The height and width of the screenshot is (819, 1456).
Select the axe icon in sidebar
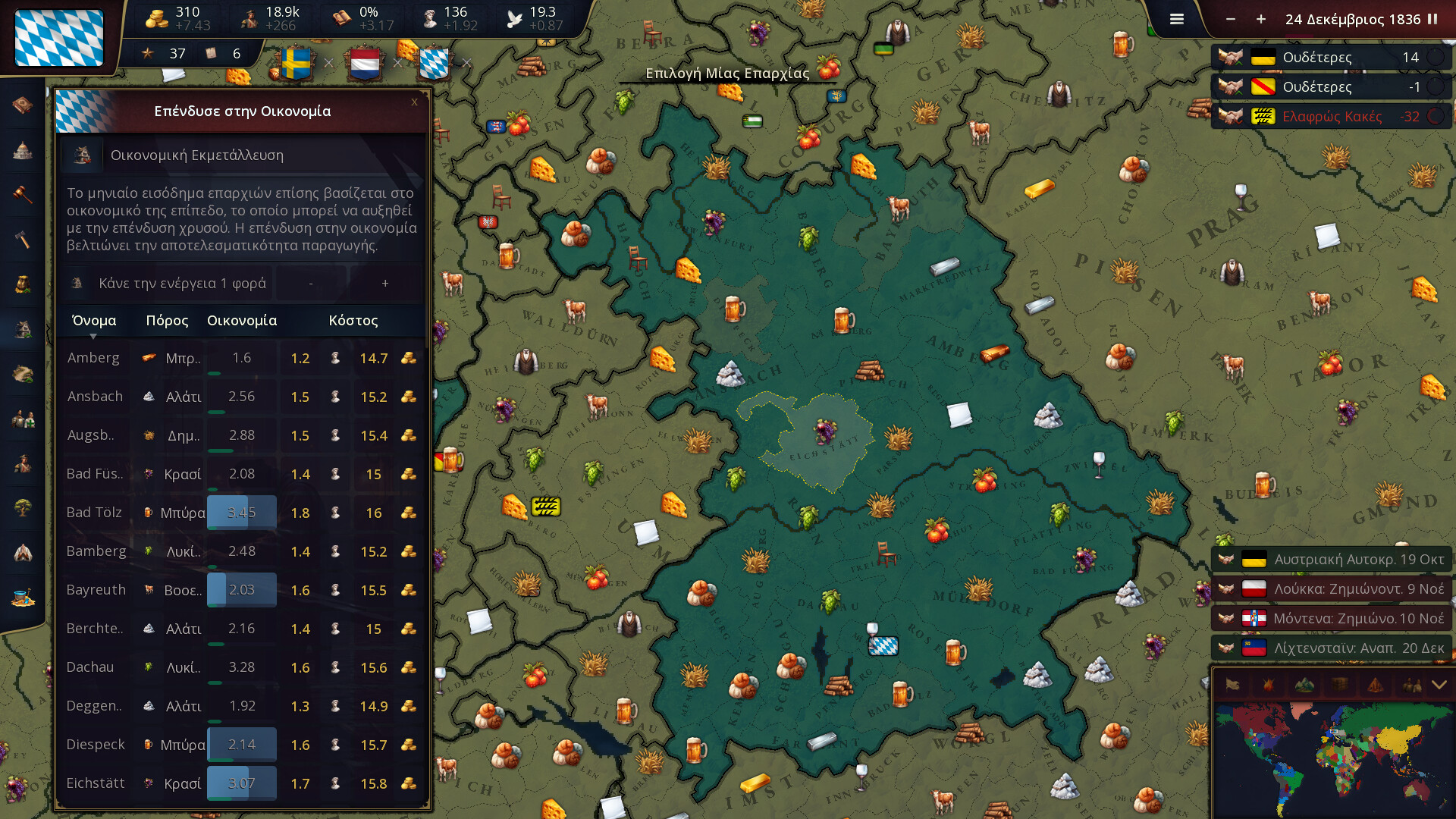[23, 240]
